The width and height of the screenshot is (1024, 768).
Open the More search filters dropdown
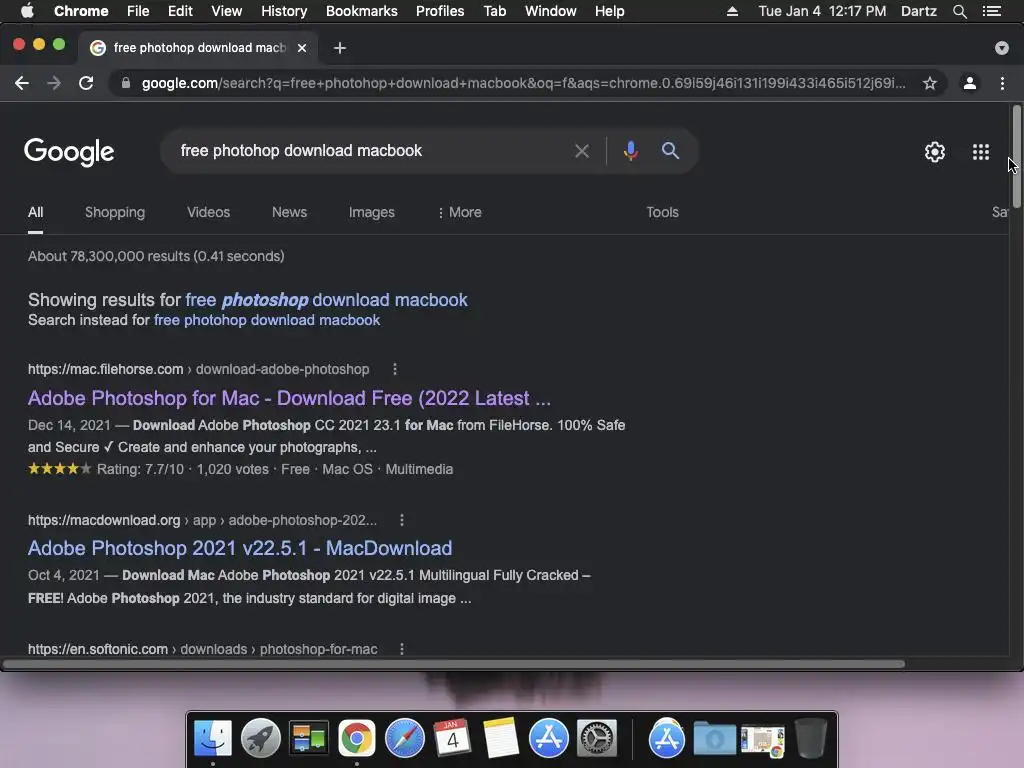coord(460,212)
